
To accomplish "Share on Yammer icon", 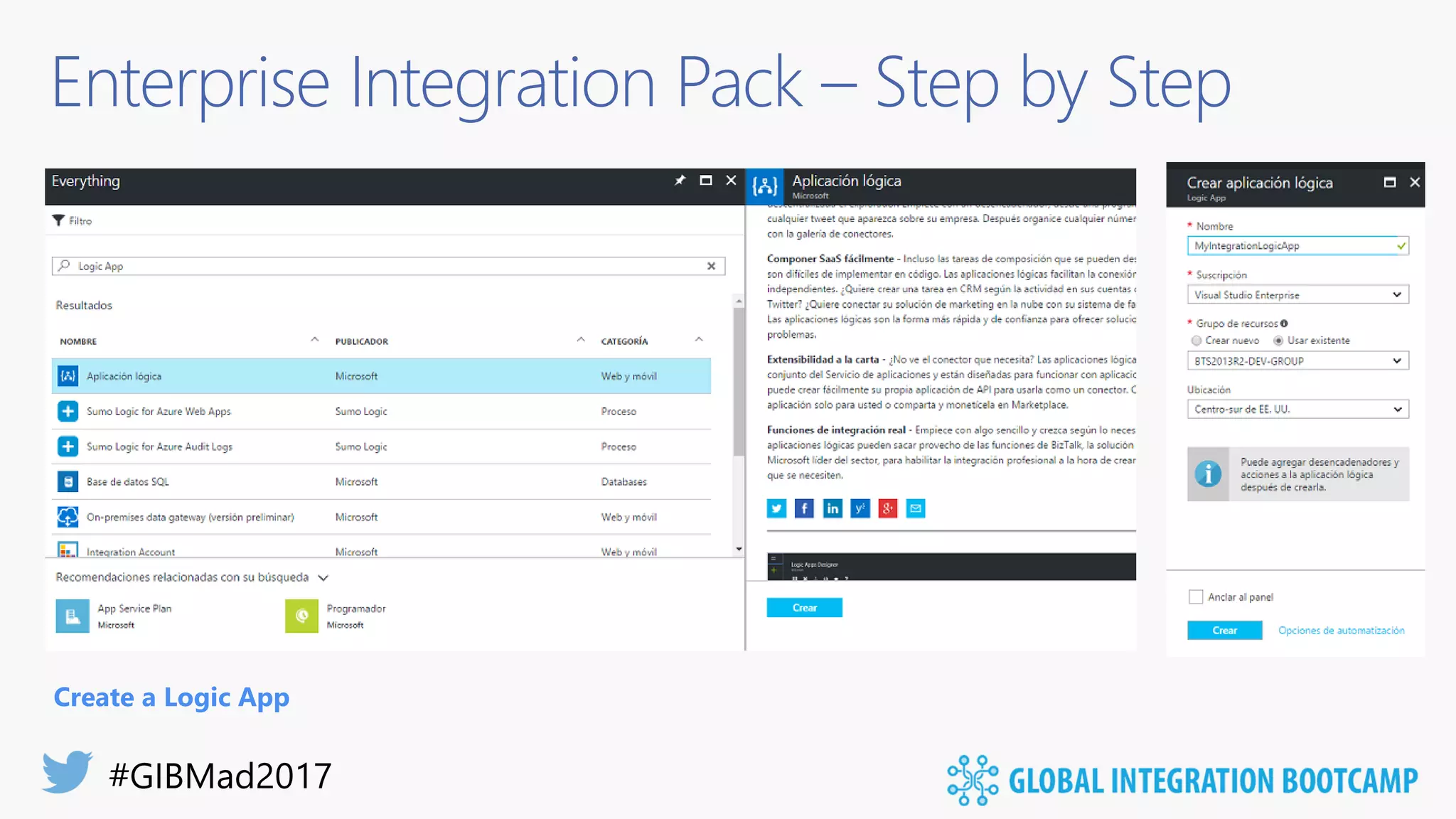I will tap(860, 508).
